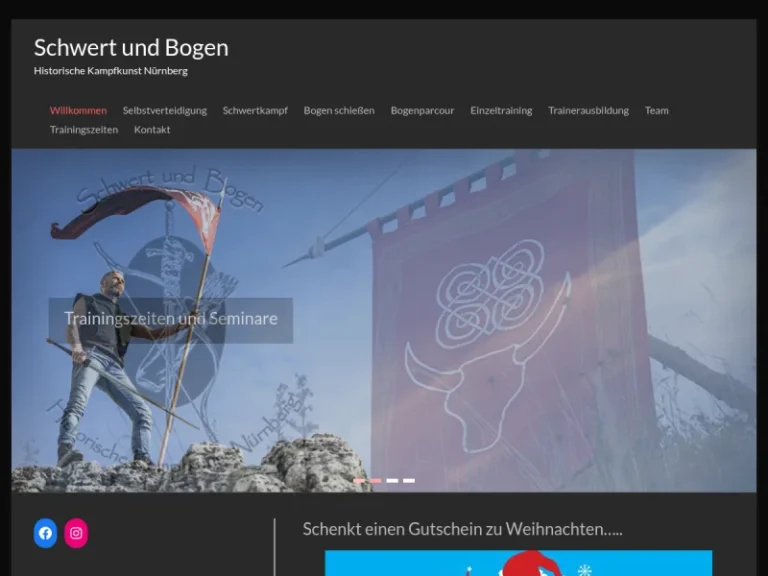
Task: Open the Selbstverteidigung page
Action: (x=165, y=110)
